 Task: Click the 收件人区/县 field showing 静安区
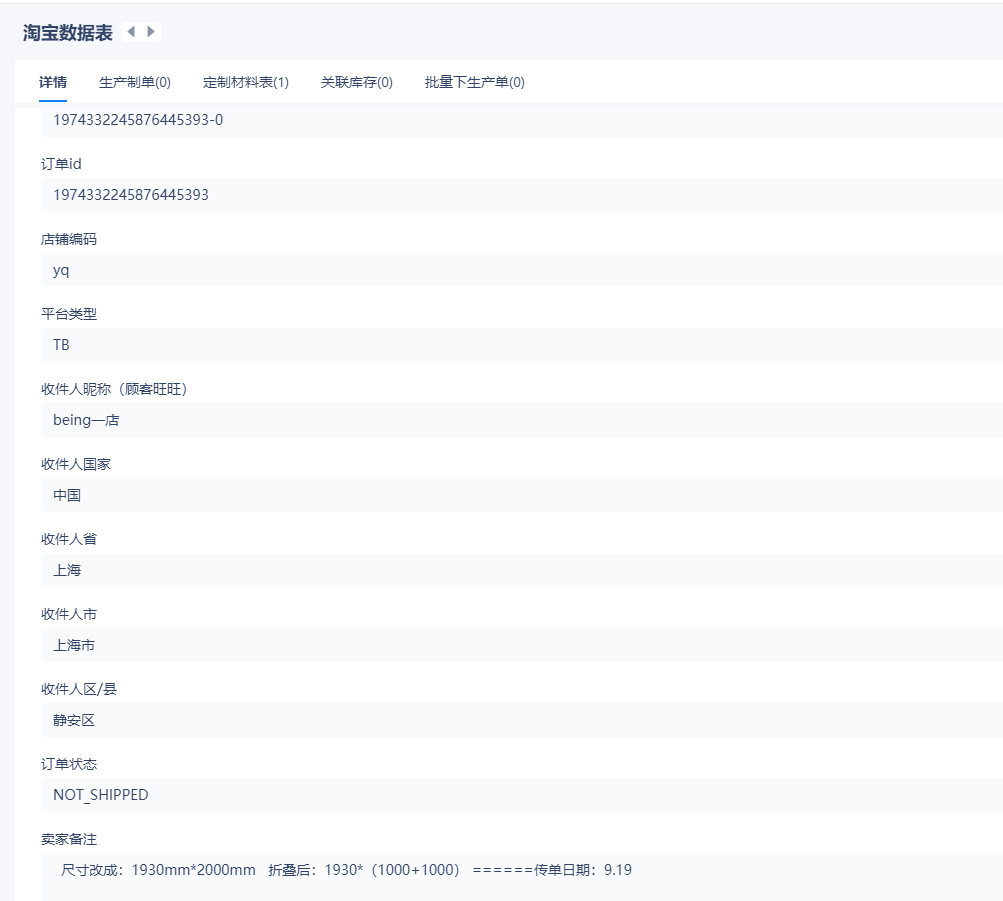click(x=521, y=720)
